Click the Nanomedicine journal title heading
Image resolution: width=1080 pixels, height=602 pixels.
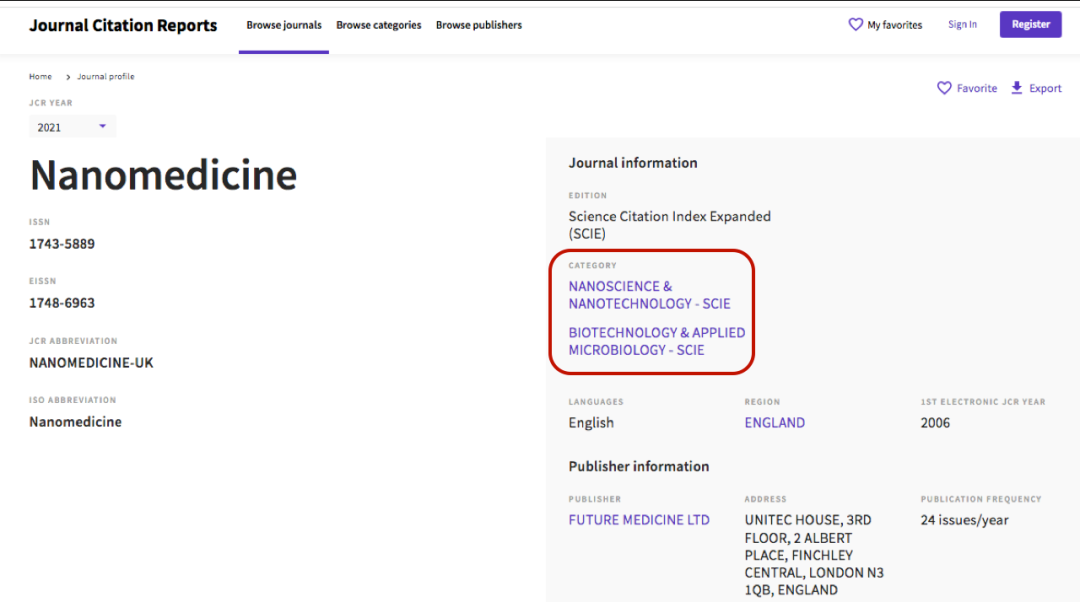163,175
